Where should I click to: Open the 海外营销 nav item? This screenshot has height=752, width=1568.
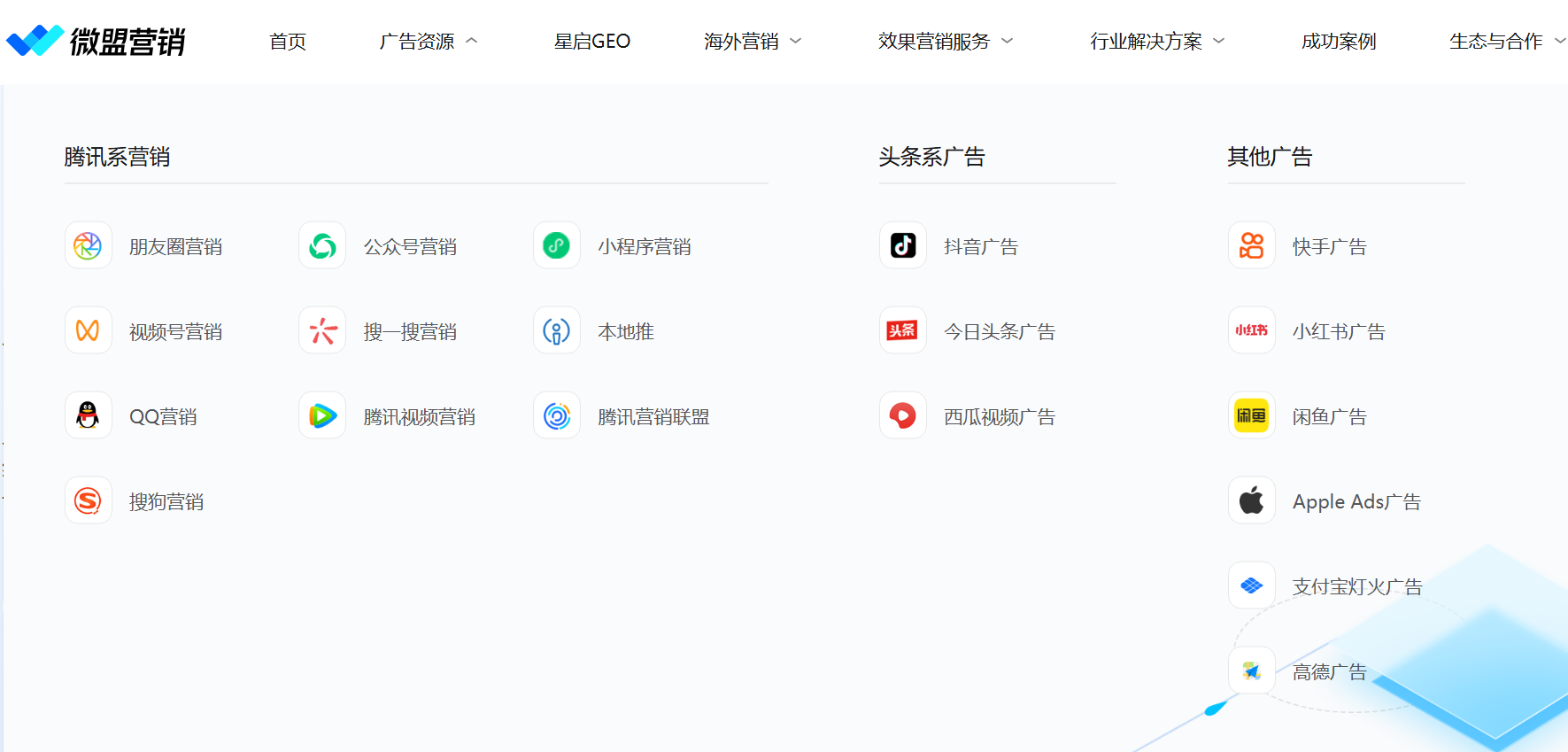click(x=741, y=42)
